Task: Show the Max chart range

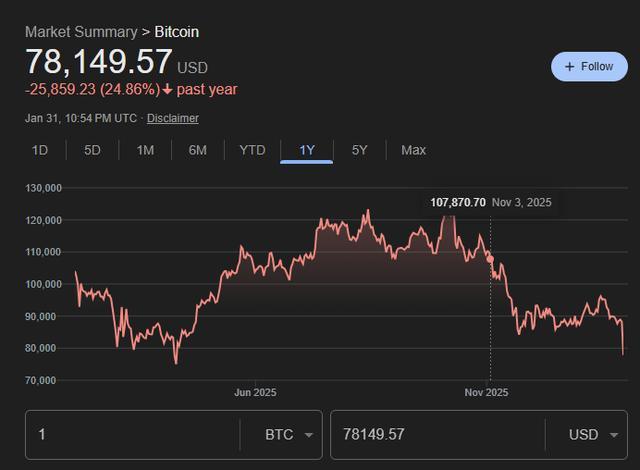Action: (x=413, y=150)
